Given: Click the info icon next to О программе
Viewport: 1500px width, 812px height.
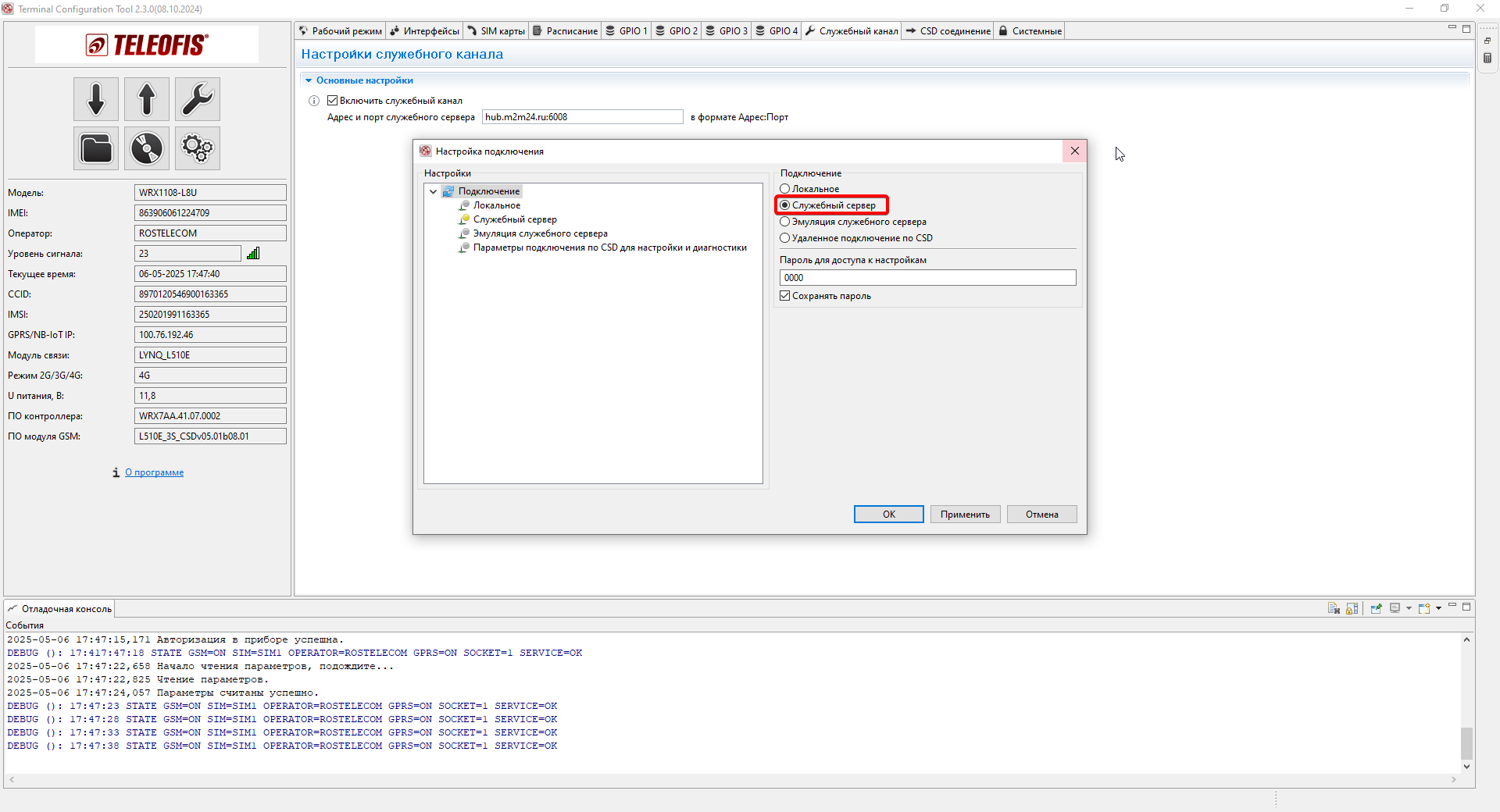Looking at the screenshot, I should (x=116, y=472).
